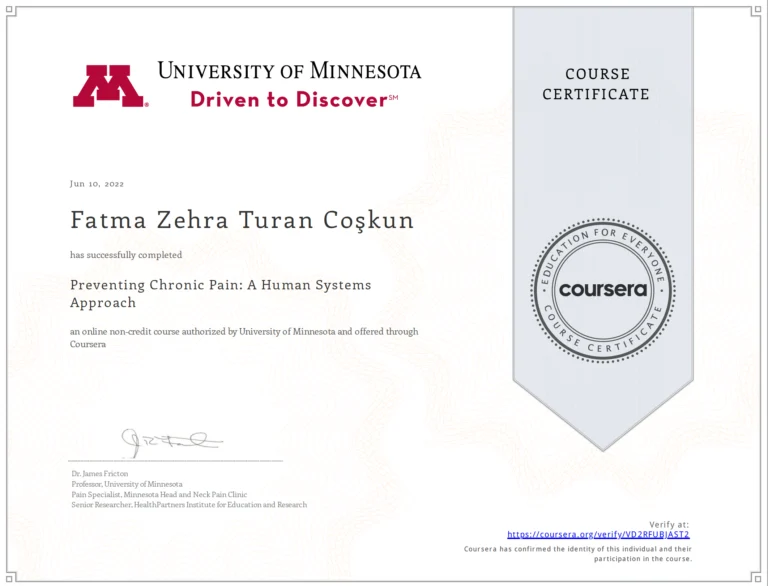The width and height of the screenshot is (768, 586).
Task: Click the 'has successfully completed' text
Action: [126, 255]
